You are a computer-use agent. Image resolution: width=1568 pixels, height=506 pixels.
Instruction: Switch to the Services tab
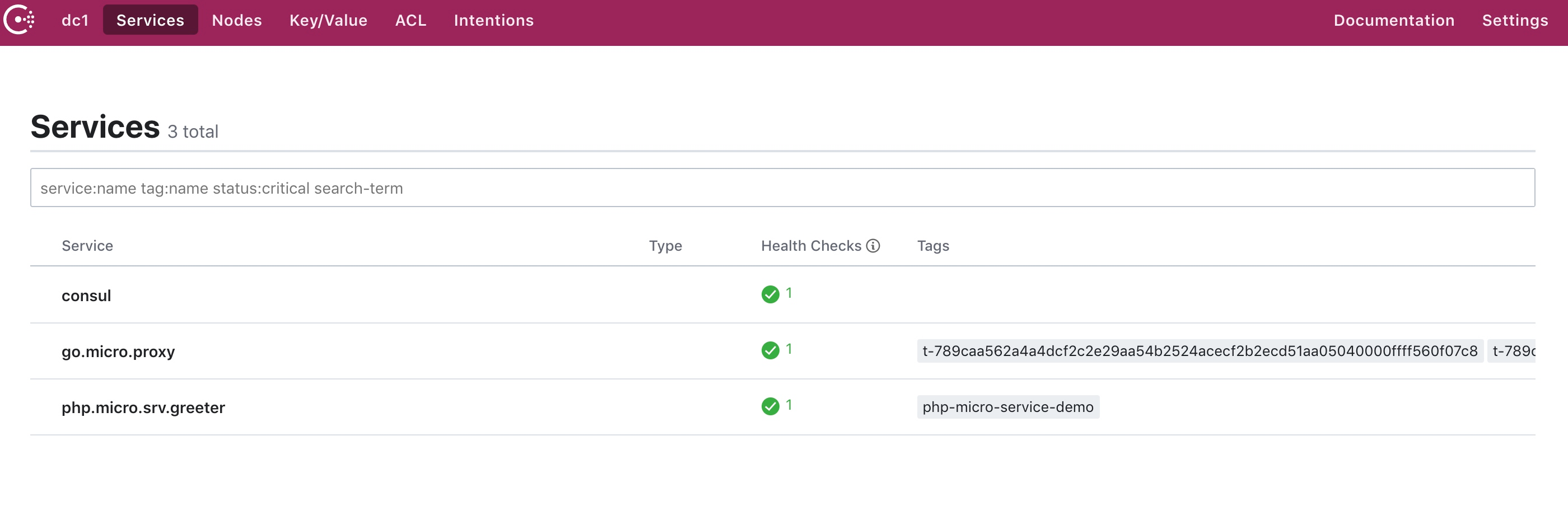coord(150,20)
